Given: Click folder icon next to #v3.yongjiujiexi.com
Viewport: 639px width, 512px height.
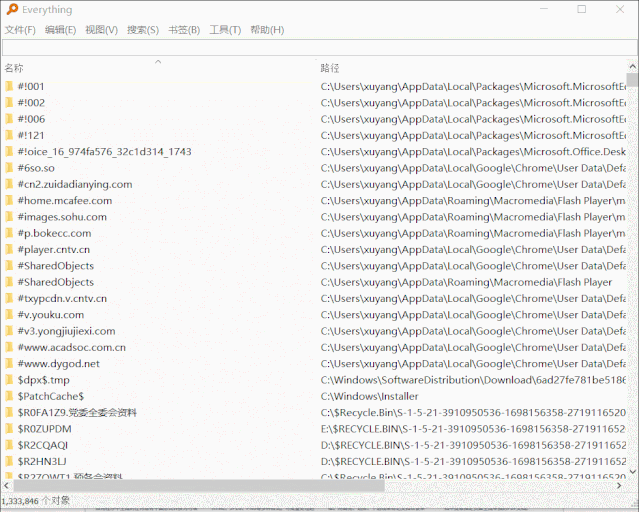Looking at the screenshot, I should 9,331.
